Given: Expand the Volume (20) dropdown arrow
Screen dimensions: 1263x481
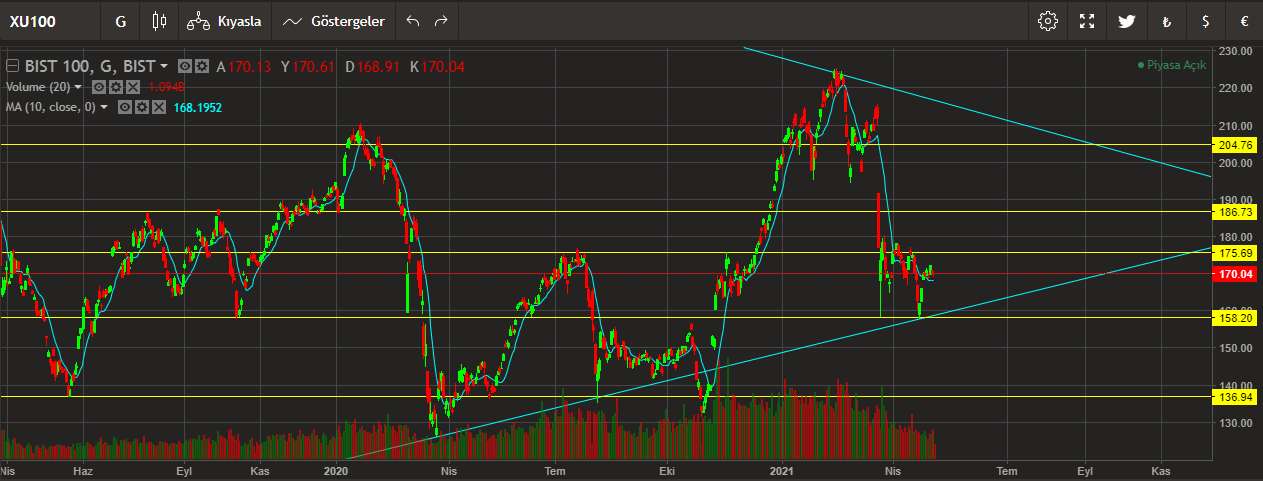Looking at the screenshot, I should (x=78, y=87).
